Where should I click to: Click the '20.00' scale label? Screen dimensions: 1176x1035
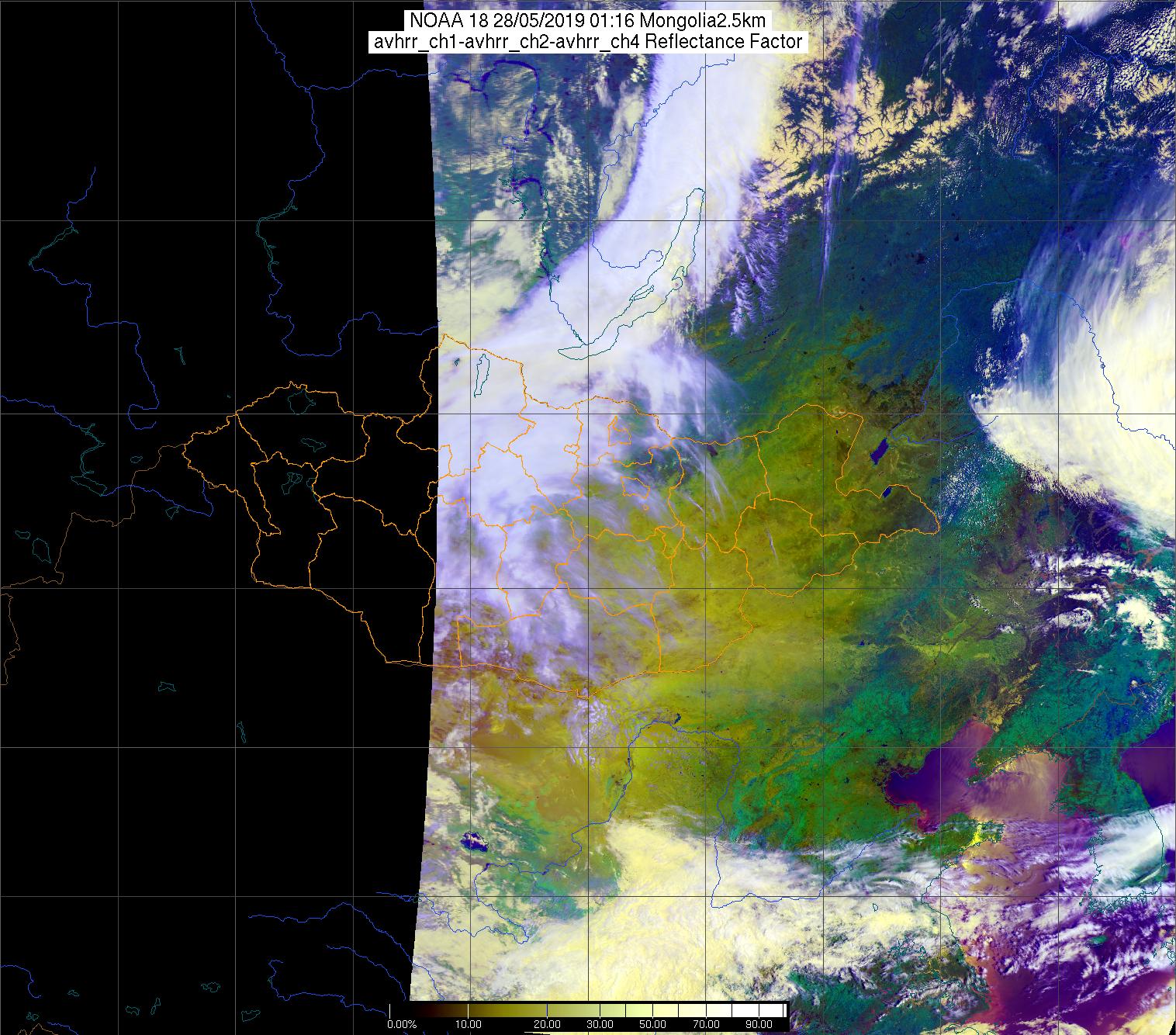(548, 1025)
